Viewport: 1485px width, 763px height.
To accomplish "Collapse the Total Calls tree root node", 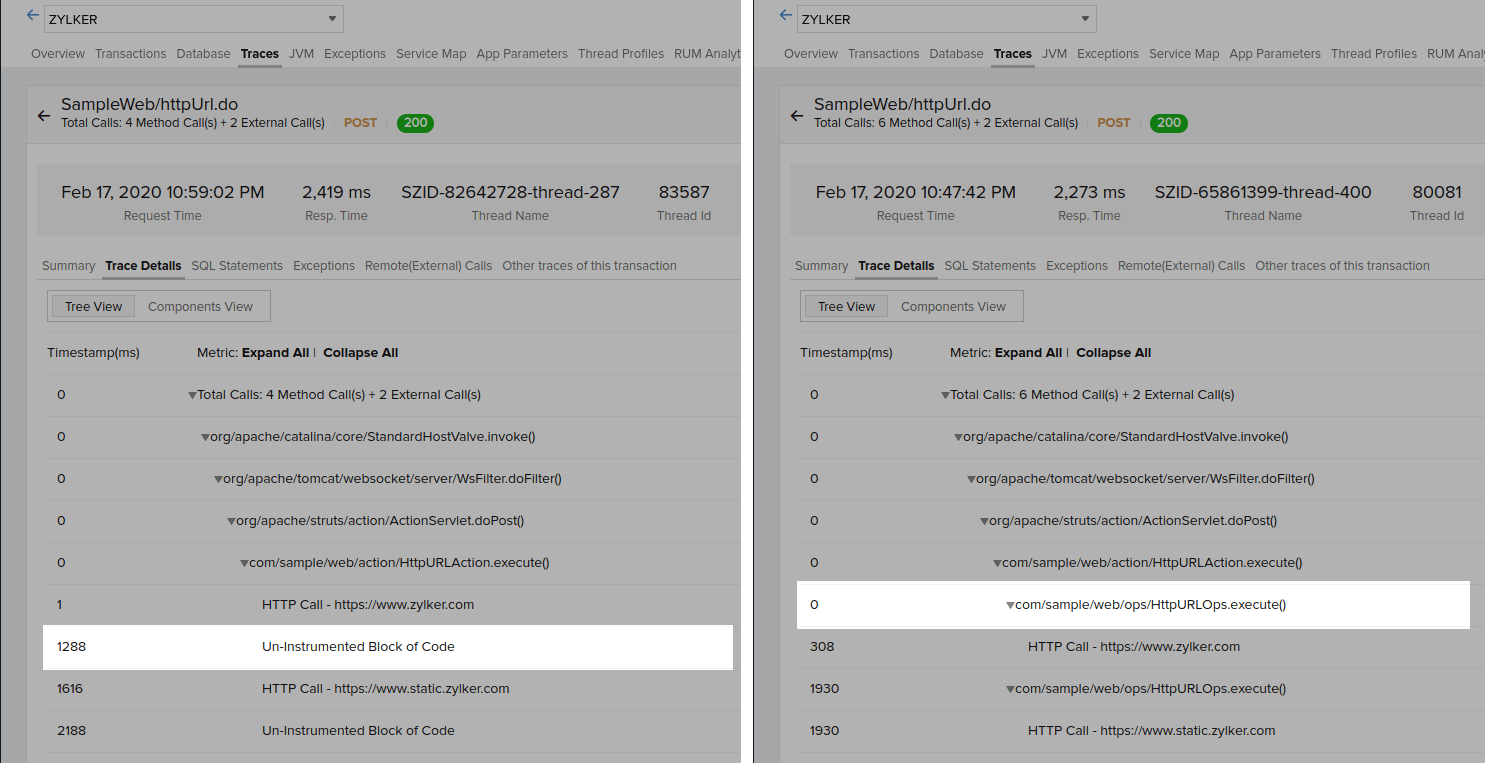I will (191, 394).
